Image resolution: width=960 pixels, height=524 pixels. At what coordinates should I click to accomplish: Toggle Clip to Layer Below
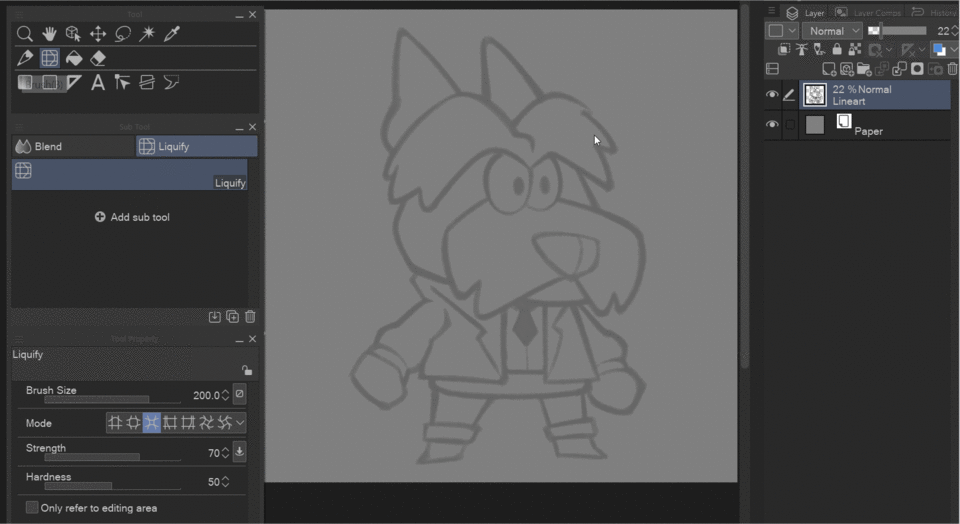784,50
